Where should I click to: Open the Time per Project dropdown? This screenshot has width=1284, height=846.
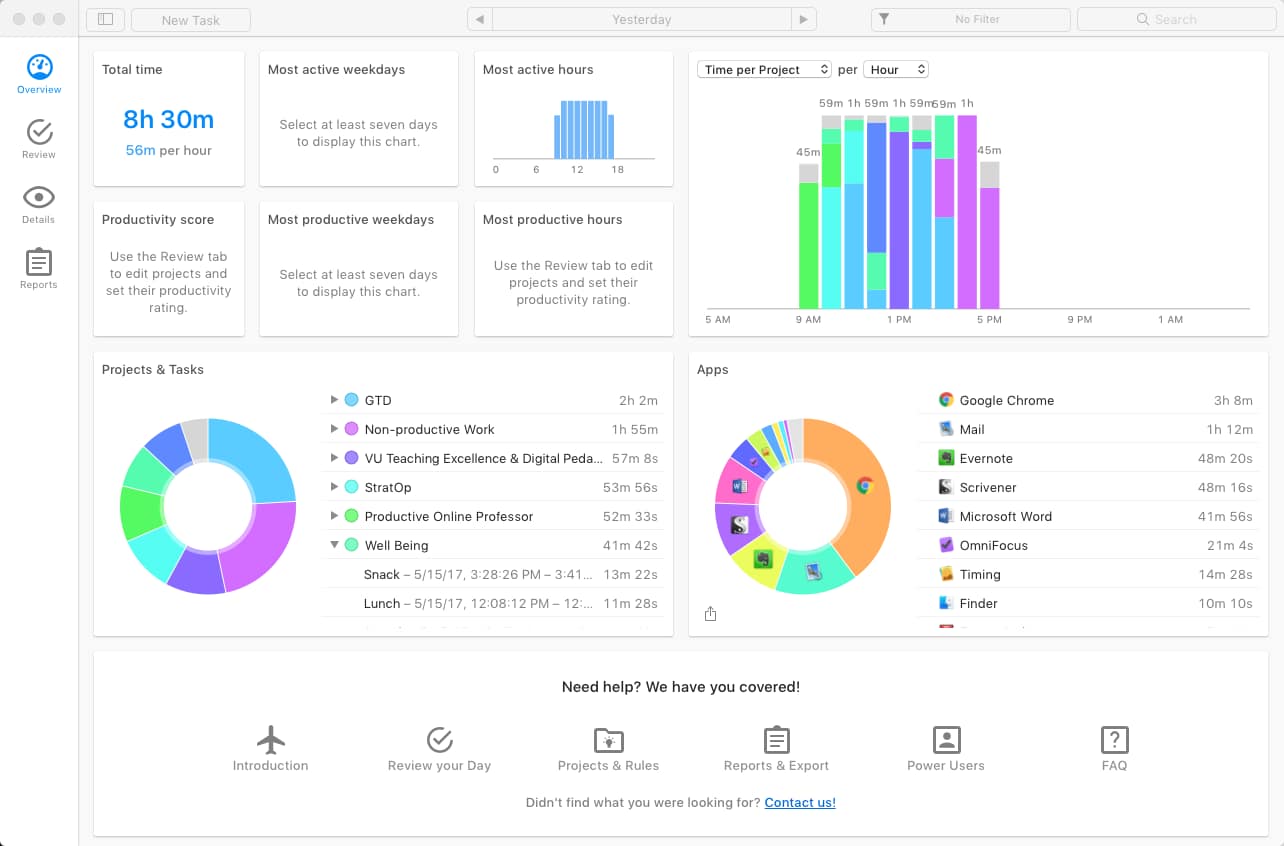(x=765, y=70)
